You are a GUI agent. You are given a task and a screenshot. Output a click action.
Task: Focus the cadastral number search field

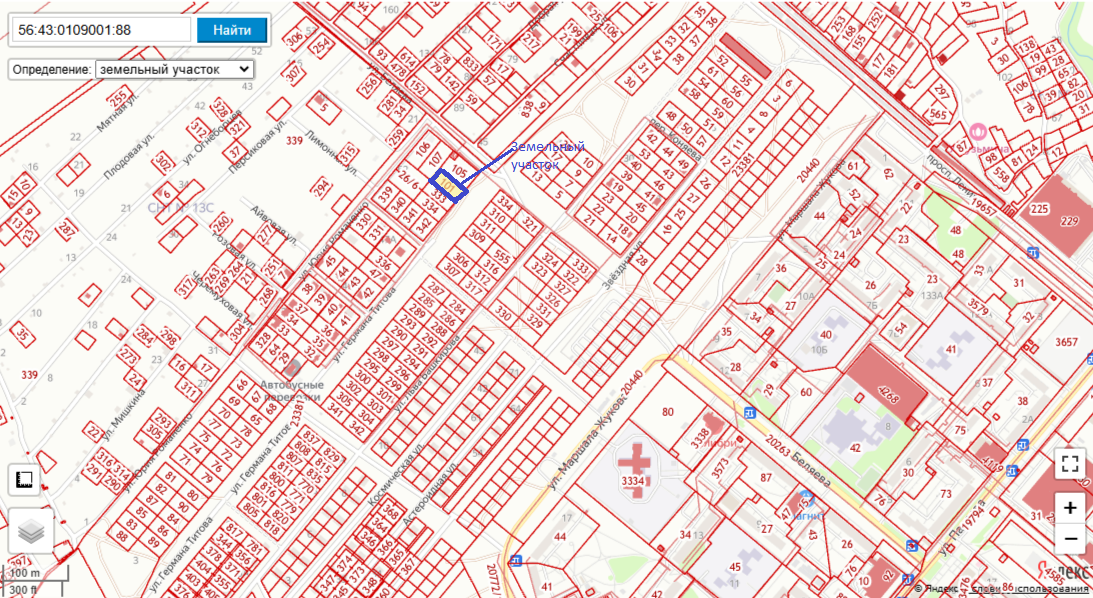[99, 29]
